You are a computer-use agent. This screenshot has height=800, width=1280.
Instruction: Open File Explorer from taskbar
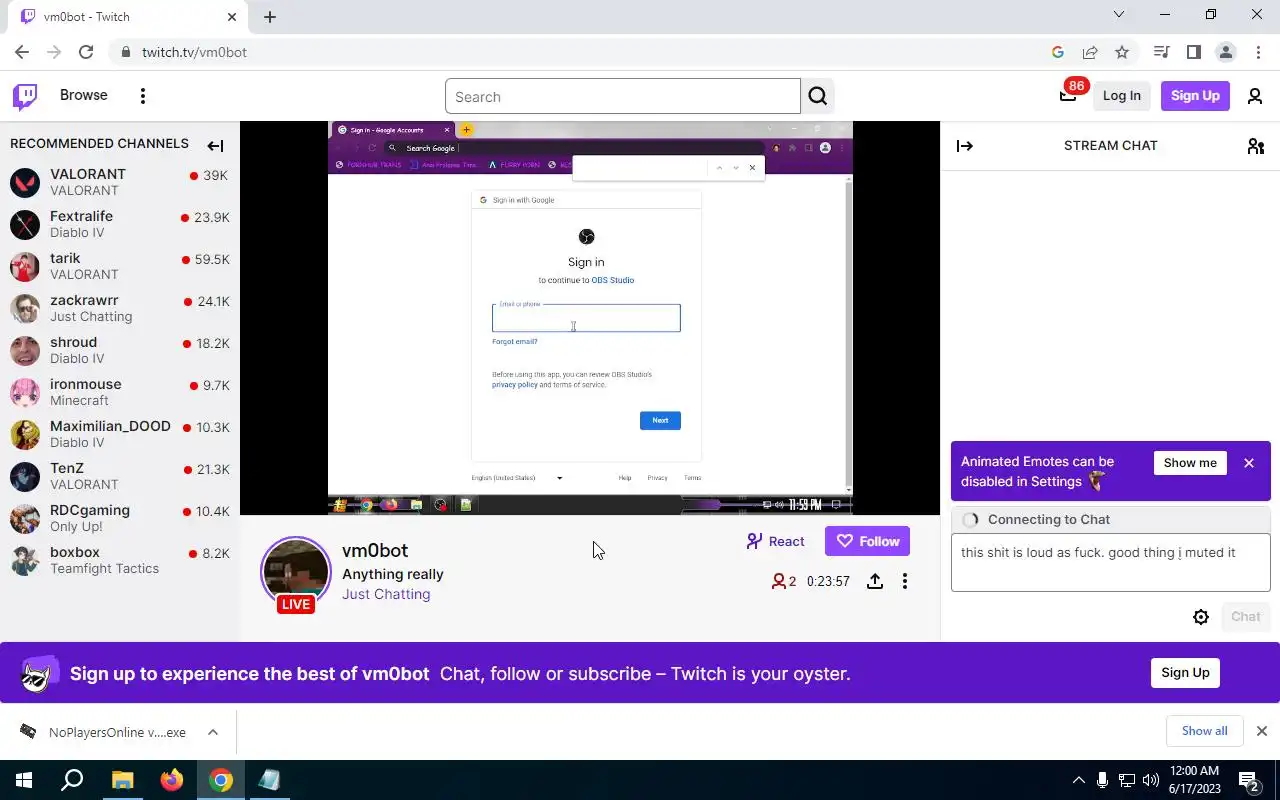pyautogui.click(x=122, y=780)
